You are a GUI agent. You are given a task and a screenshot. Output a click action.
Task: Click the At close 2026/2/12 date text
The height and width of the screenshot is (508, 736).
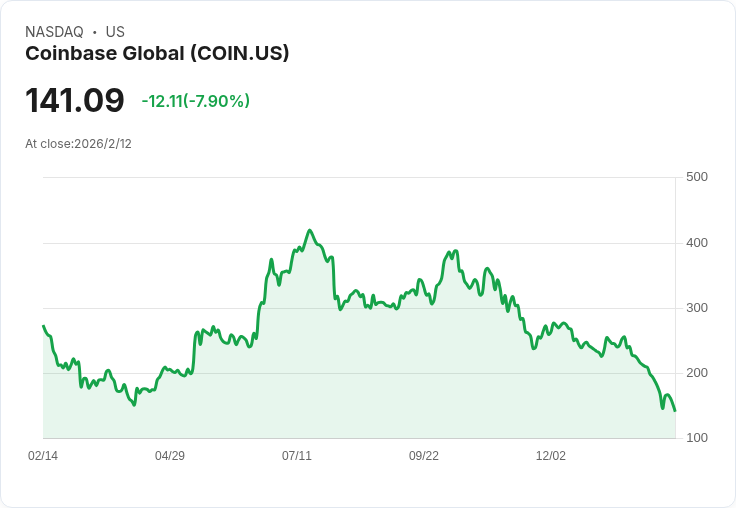click(x=78, y=144)
